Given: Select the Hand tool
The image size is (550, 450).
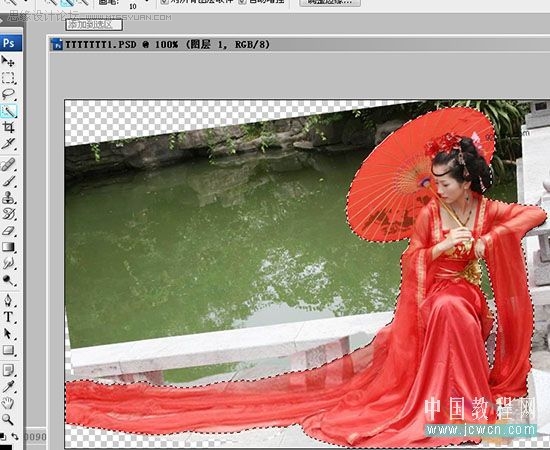Looking at the screenshot, I should pyautogui.click(x=8, y=403).
